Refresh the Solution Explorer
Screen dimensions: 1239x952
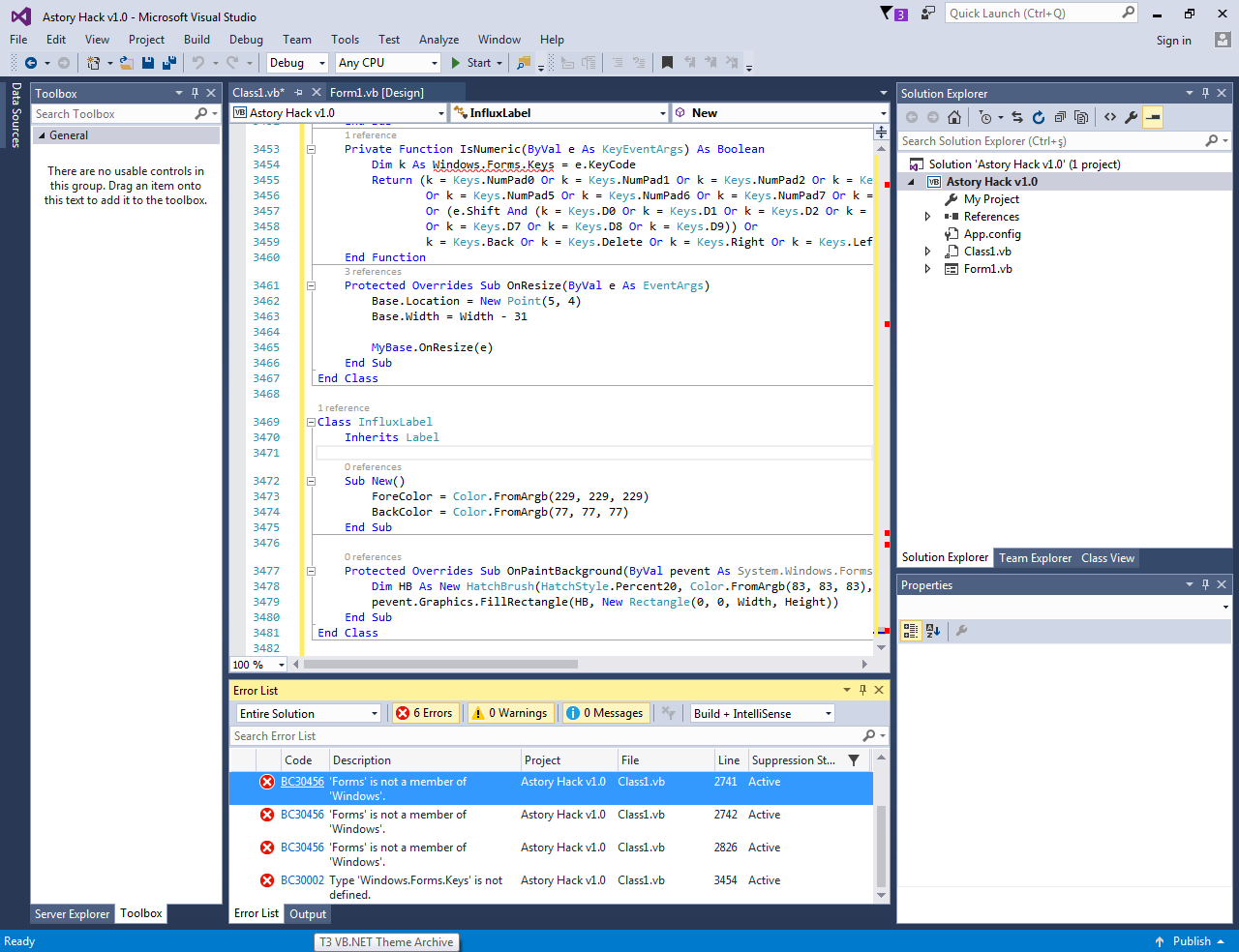pos(1039,117)
